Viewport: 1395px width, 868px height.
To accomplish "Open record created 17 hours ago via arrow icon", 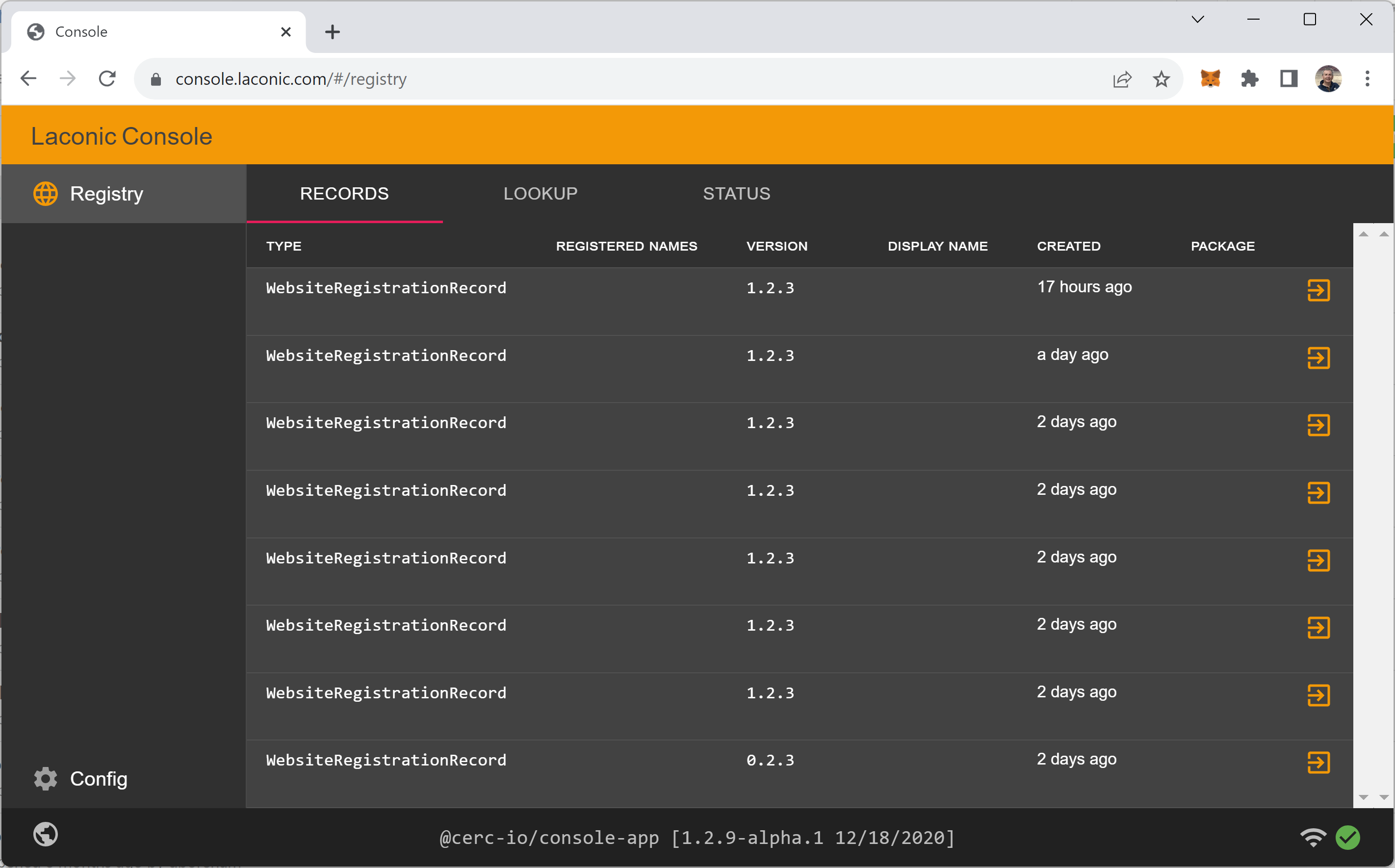I will click(1318, 290).
